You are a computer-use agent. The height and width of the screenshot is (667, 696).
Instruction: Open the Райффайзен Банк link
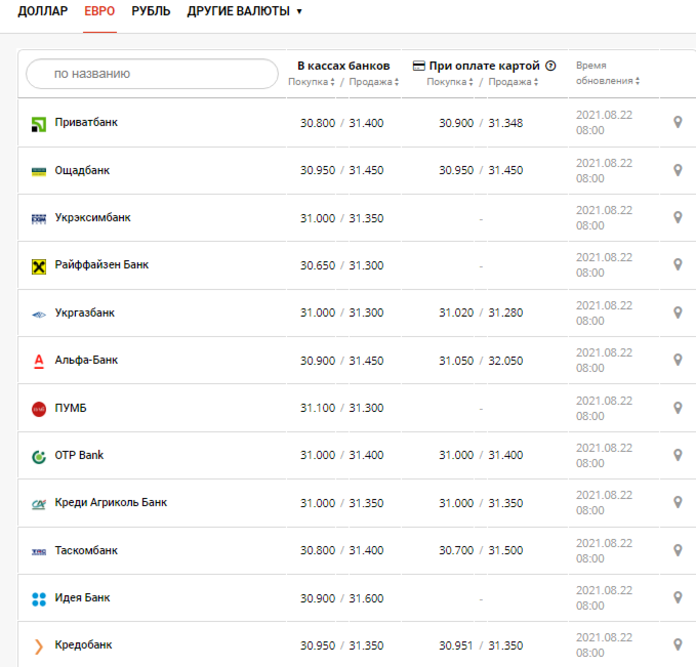click(x=102, y=264)
